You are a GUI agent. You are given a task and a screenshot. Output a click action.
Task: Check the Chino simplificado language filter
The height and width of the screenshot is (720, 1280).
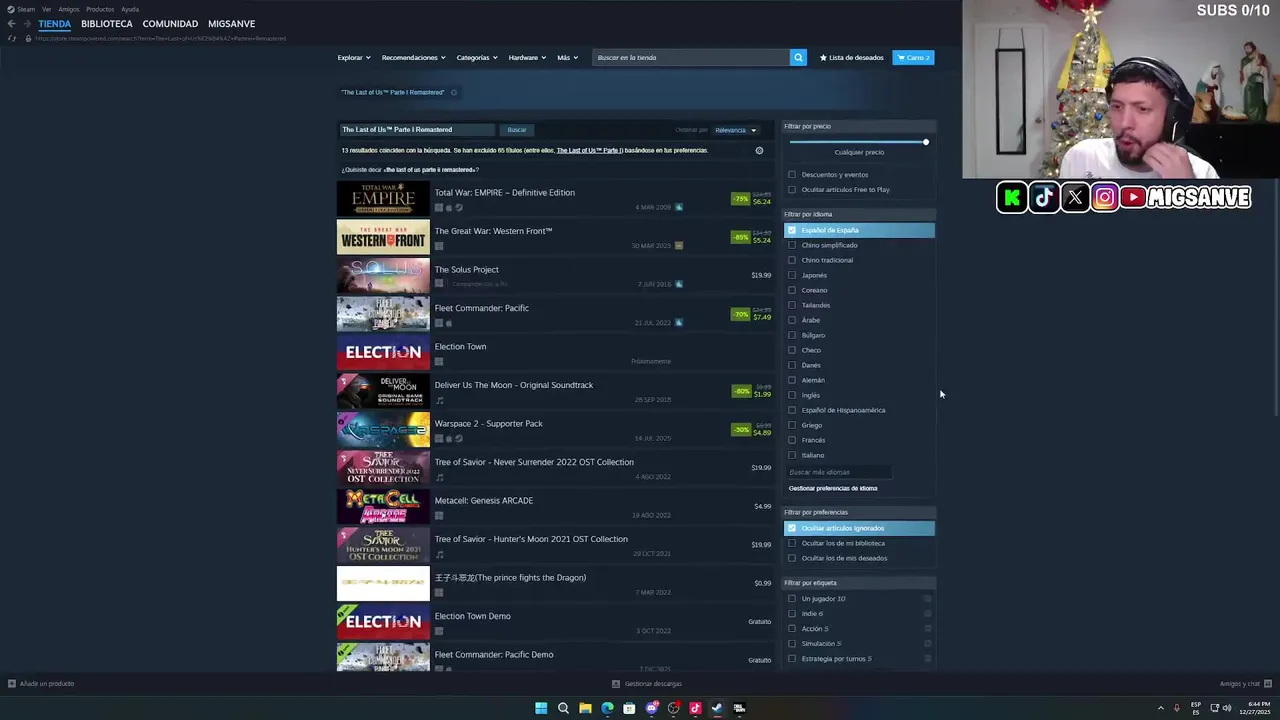[792, 245]
